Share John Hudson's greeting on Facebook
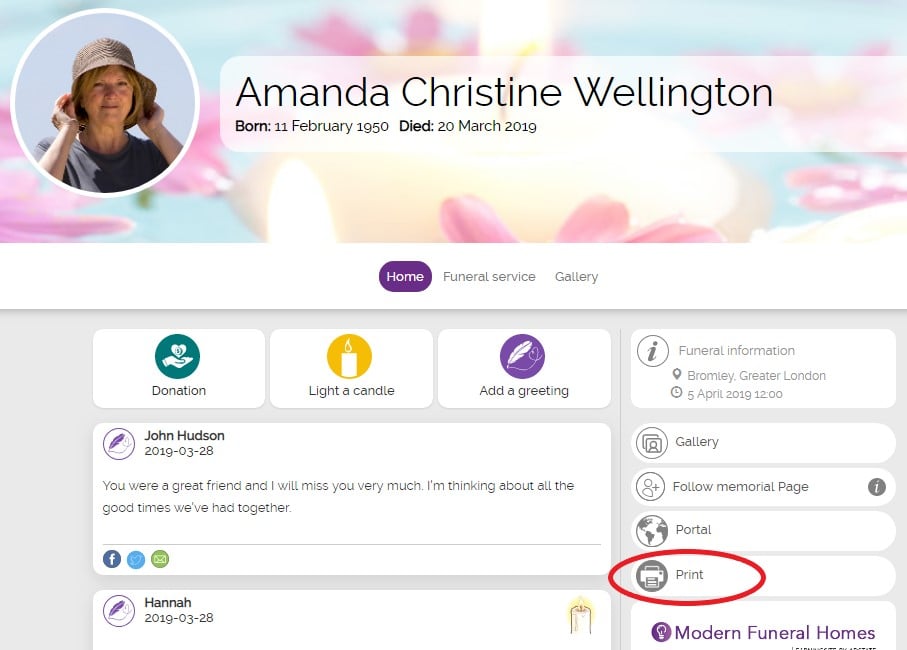907x650 pixels. coord(112,559)
